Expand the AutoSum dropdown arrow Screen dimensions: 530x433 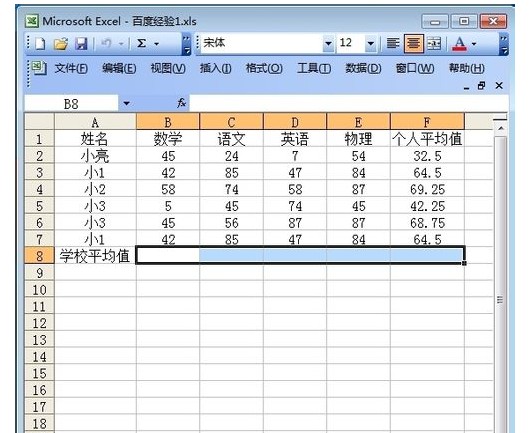[156, 44]
